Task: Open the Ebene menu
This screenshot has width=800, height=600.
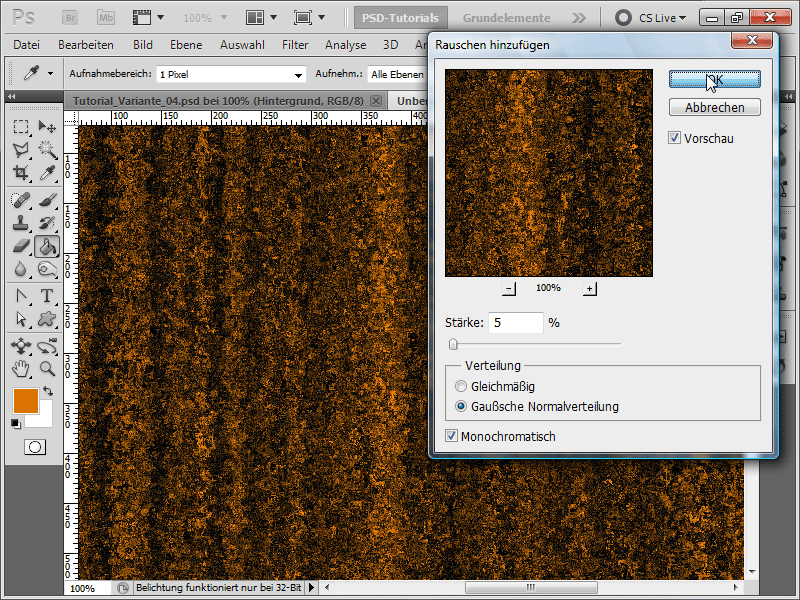Action: coord(186,45)
